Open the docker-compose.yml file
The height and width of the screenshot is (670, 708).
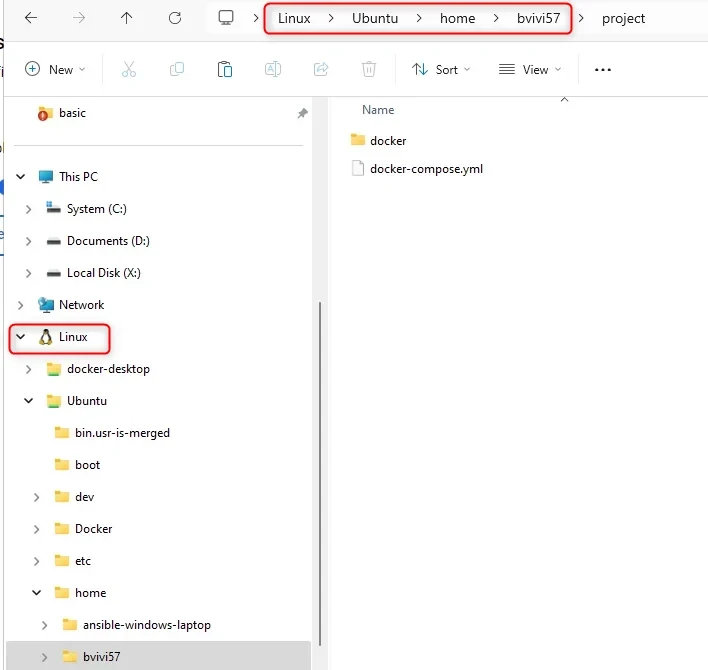pyautogui.click(x=426, y=169)
